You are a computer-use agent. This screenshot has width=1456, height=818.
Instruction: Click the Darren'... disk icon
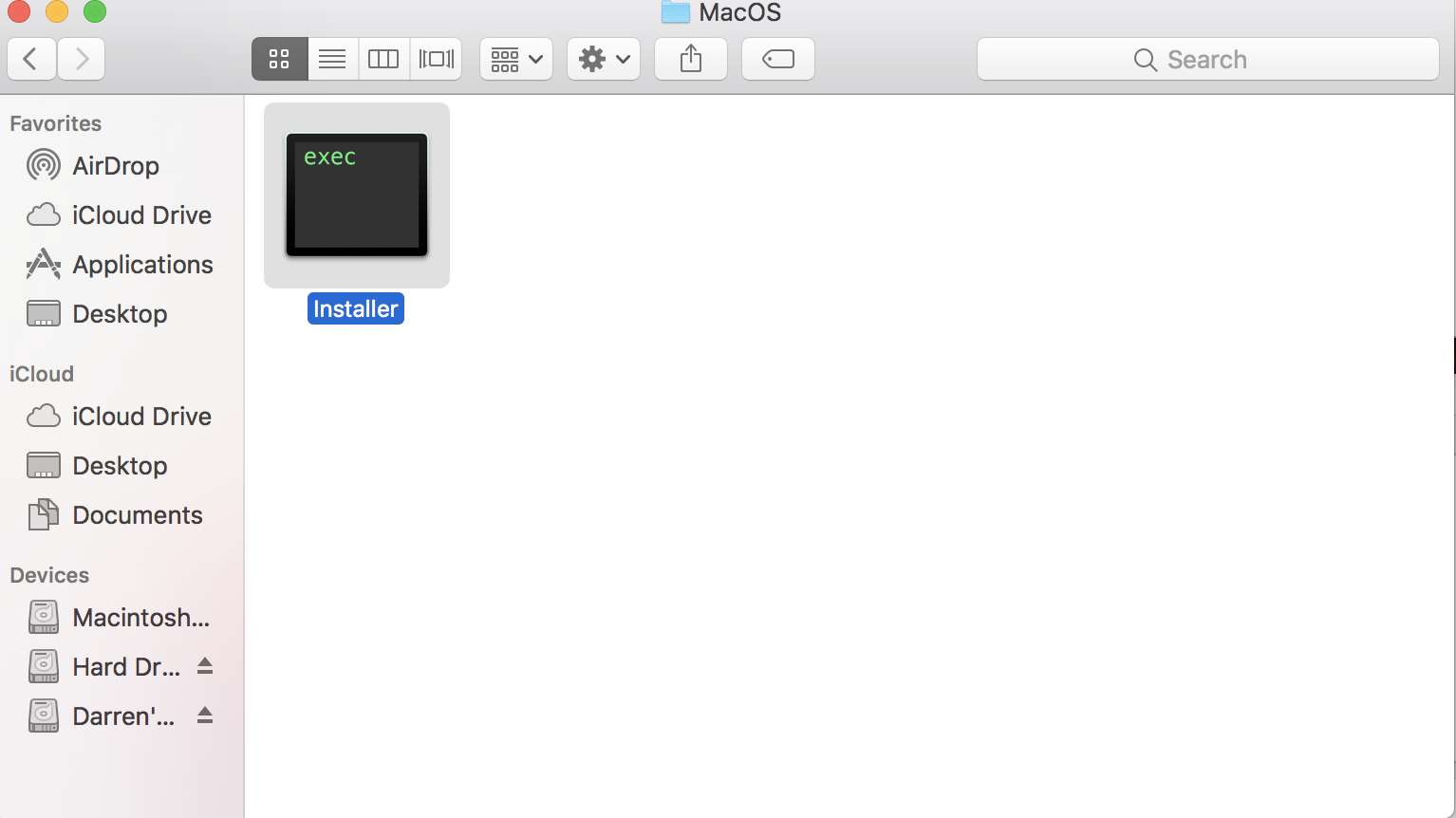44,716
